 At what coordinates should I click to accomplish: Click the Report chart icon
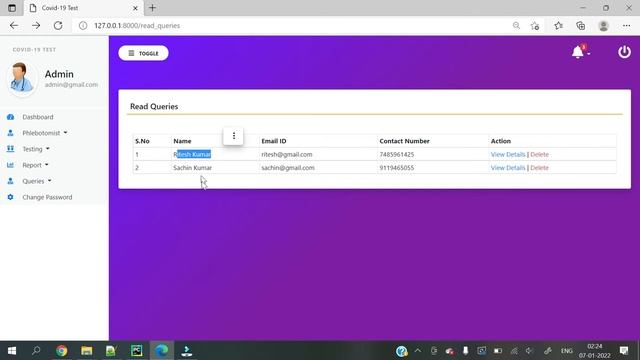click(11, 165)
